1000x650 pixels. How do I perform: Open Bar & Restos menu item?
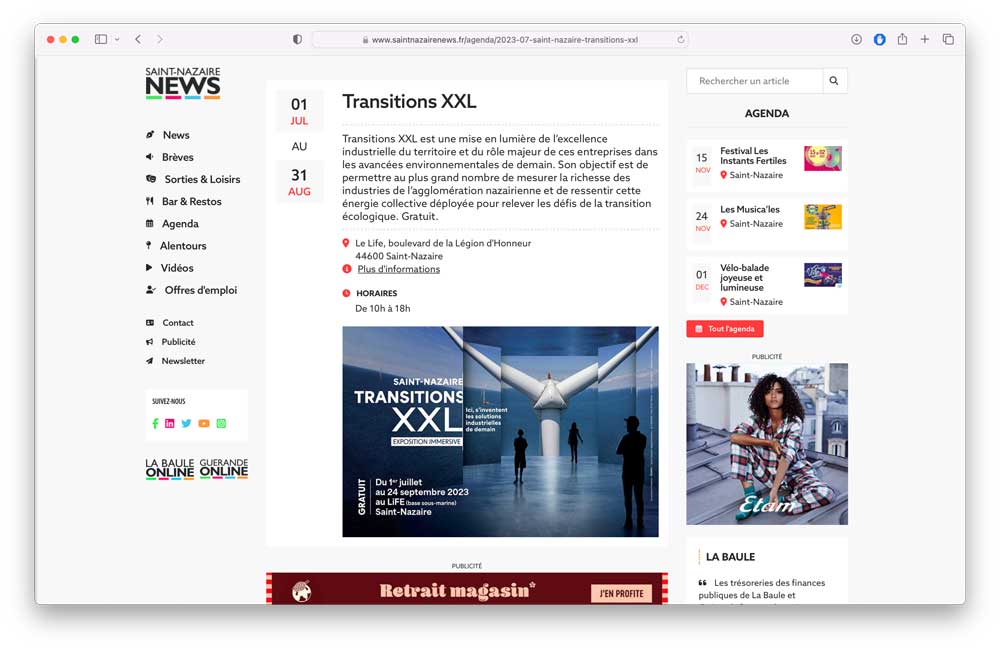click(191, 201)
